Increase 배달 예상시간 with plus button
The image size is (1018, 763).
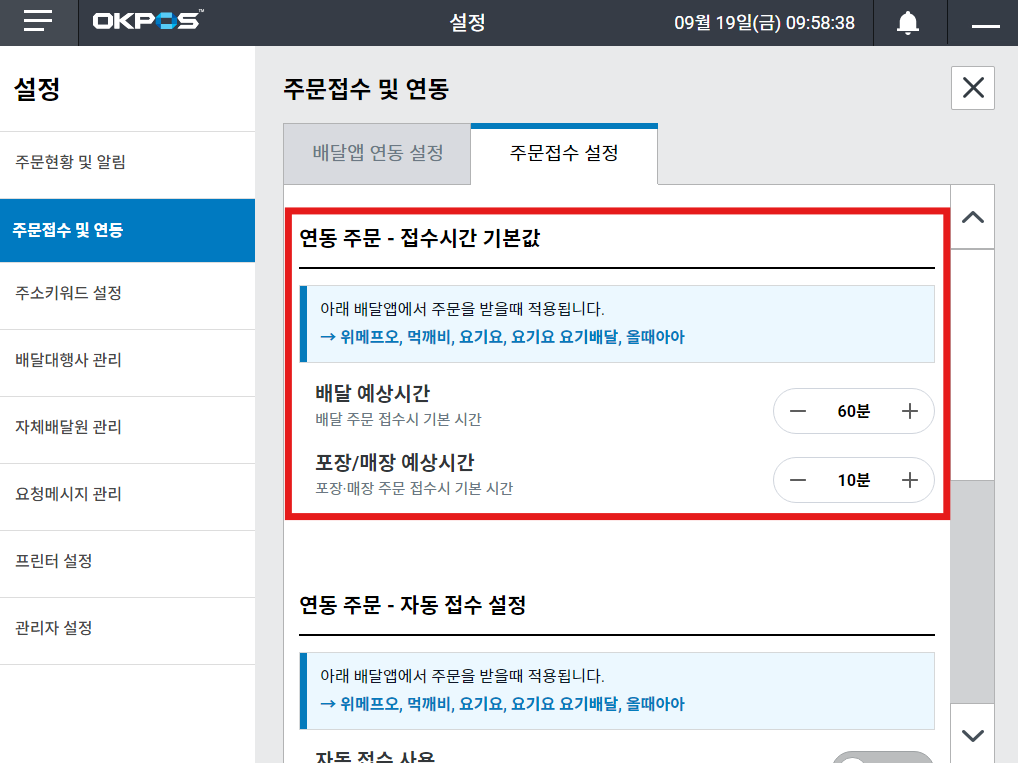click(909, 411)
